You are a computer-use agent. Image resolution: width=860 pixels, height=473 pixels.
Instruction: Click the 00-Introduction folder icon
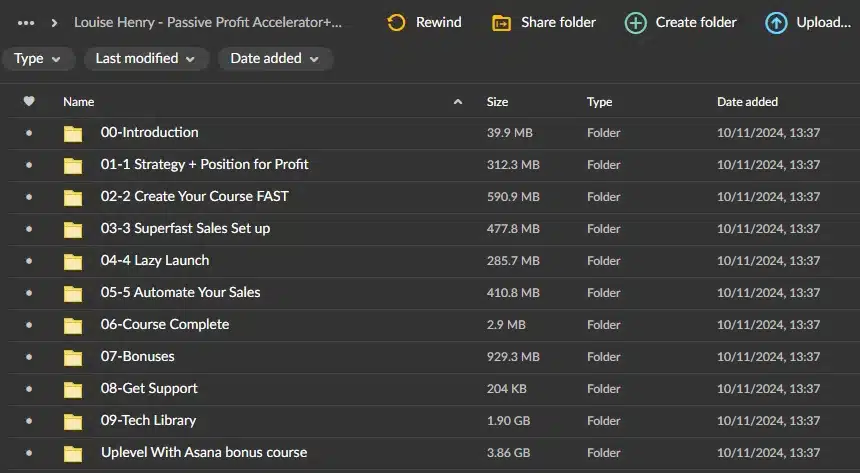click(73, 133)
